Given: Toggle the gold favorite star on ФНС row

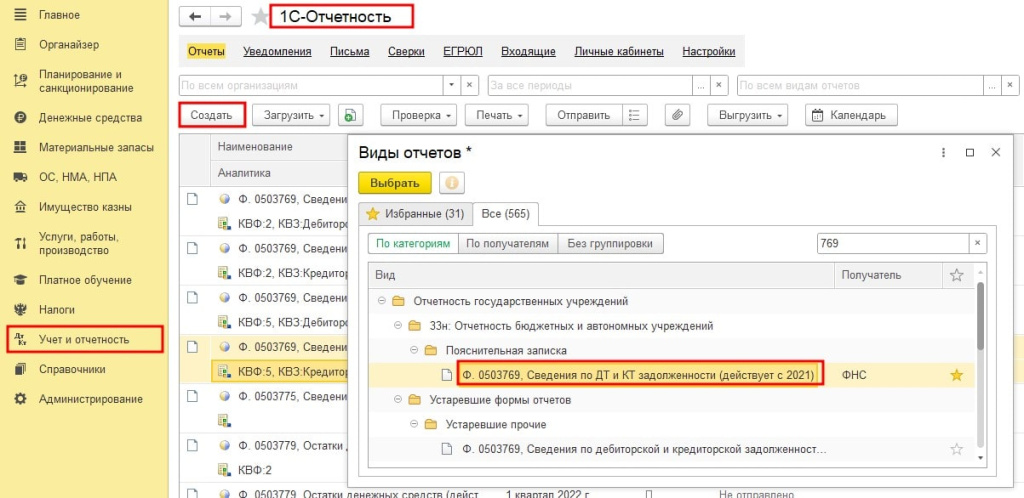Looking at the screenshot, I should 956,375.
